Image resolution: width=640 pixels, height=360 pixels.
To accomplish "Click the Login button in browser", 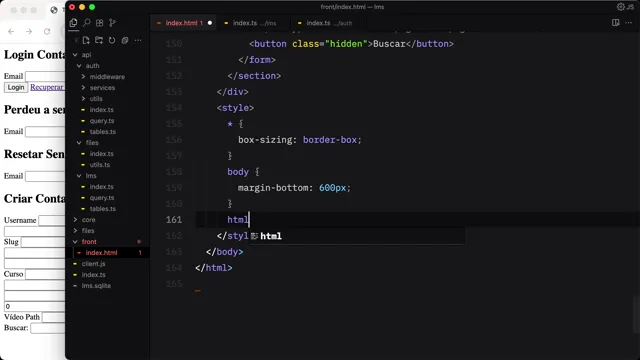I will coord(16,87).
